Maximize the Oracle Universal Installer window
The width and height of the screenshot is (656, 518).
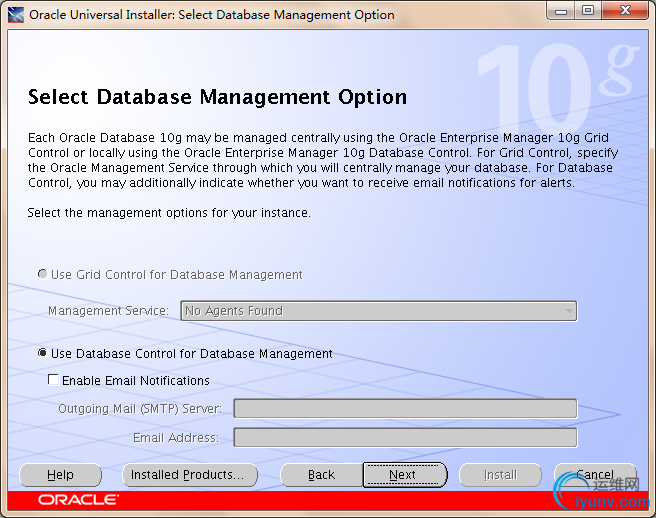tap(588, 11)
